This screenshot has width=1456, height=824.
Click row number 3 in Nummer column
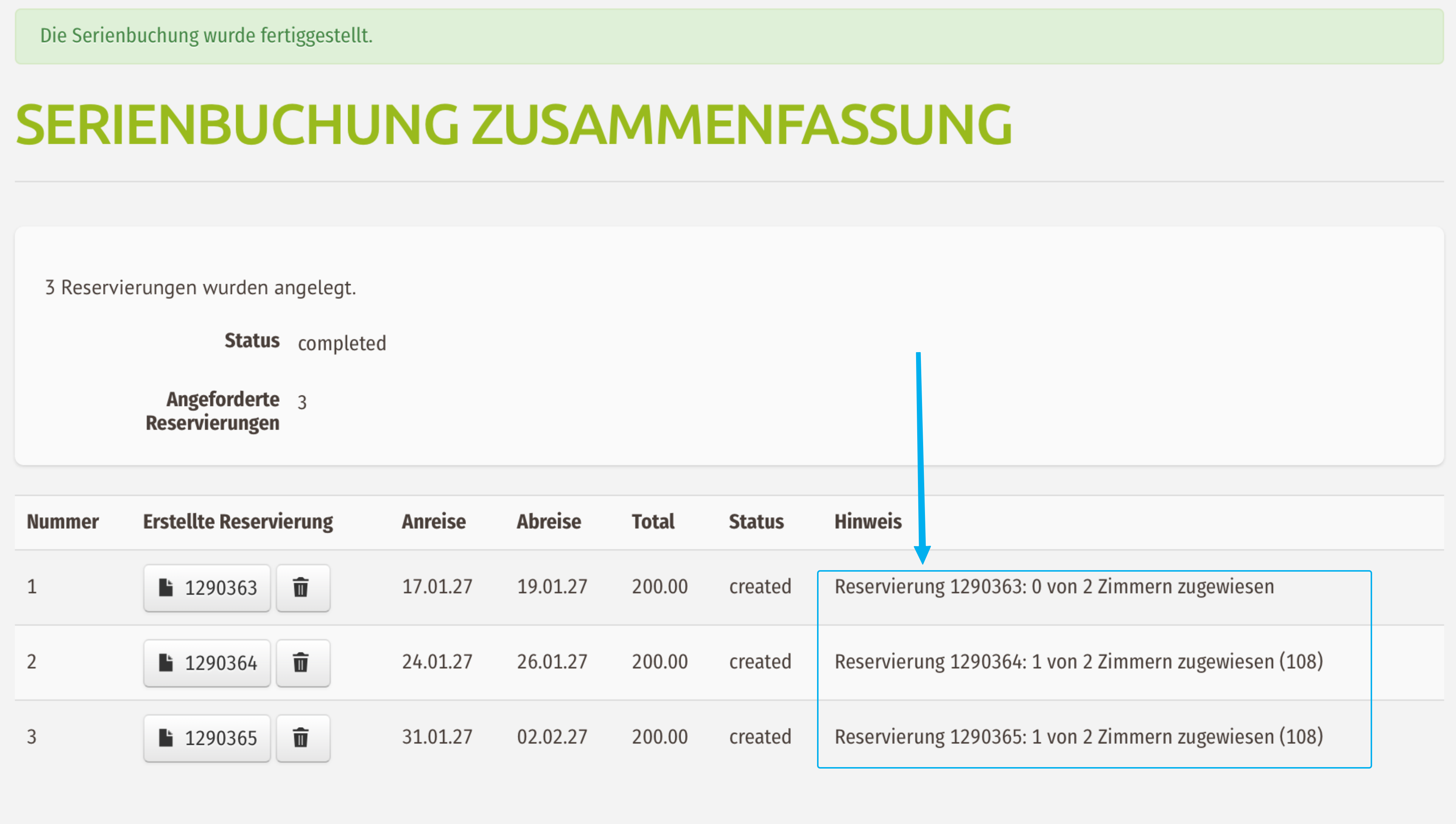coord(32,737)
